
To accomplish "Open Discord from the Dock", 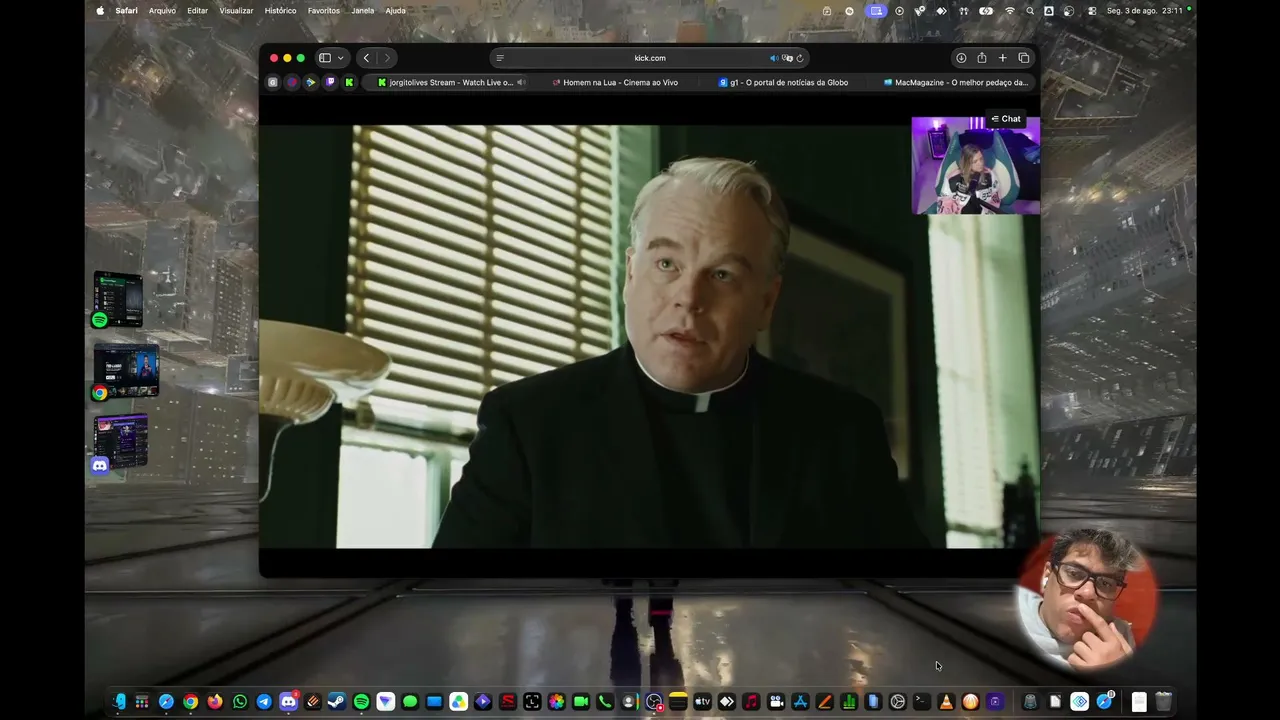I will pos(288,702).
